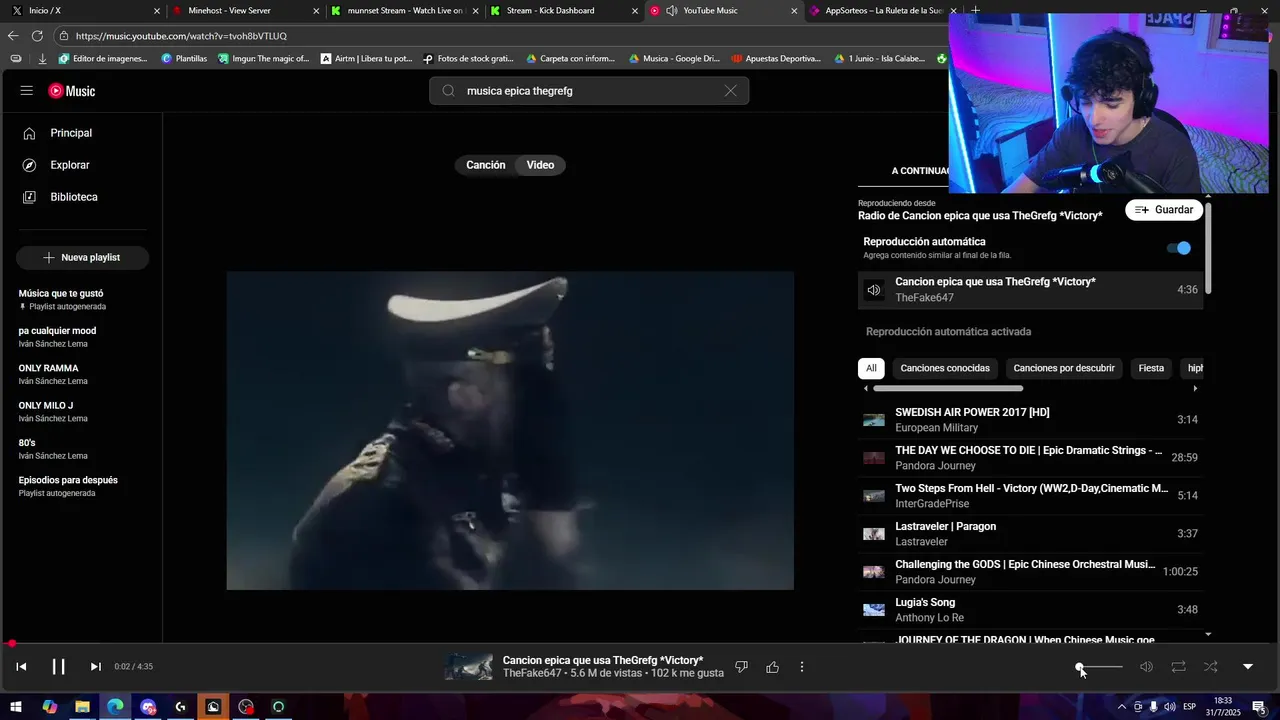The height and width of the screenshot is (720, 1280).
Task: Skip to previous track
Action: 21,667
